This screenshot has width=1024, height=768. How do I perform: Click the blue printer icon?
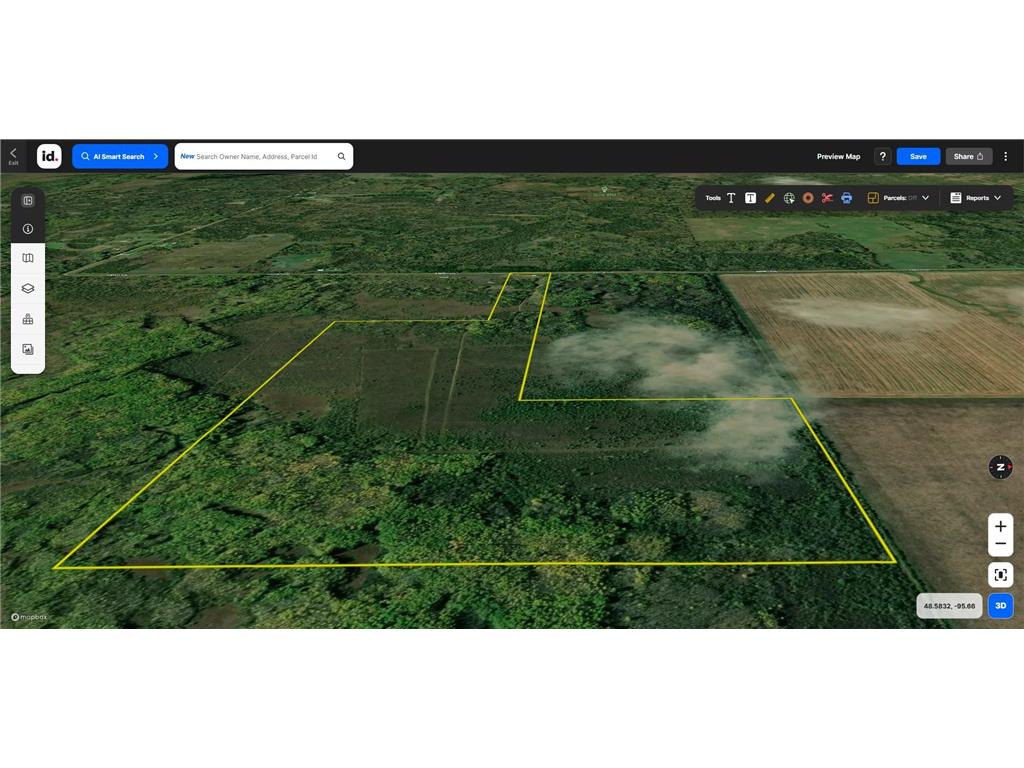coord(846,198)
